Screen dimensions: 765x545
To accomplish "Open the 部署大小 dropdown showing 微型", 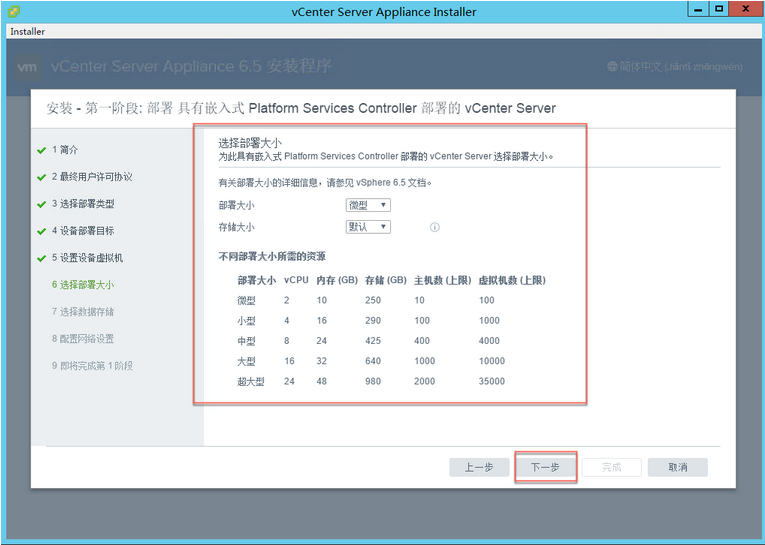I will tap(368, 205).
